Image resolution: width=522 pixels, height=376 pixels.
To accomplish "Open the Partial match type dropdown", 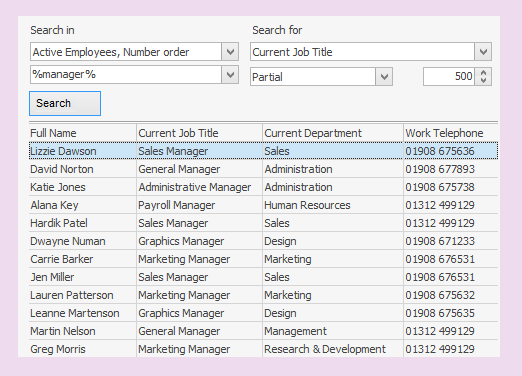I will pos(384,77).
